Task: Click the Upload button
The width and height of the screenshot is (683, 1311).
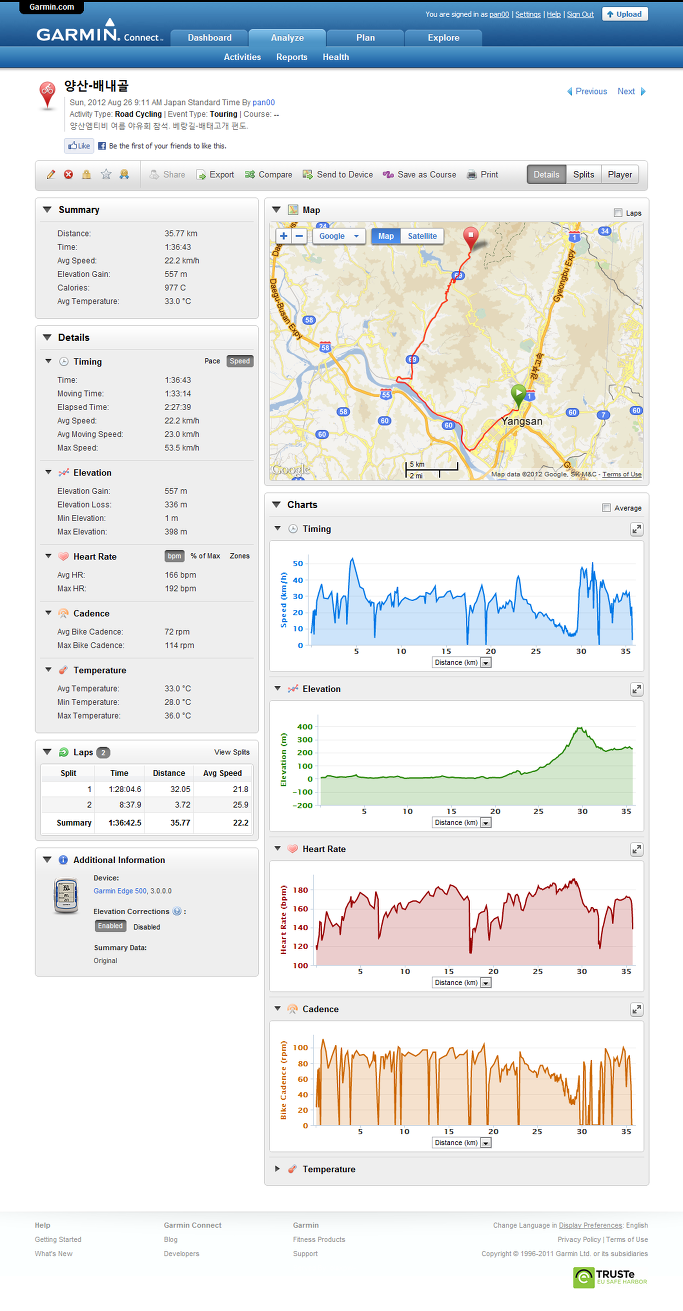Action: point(625,14)
